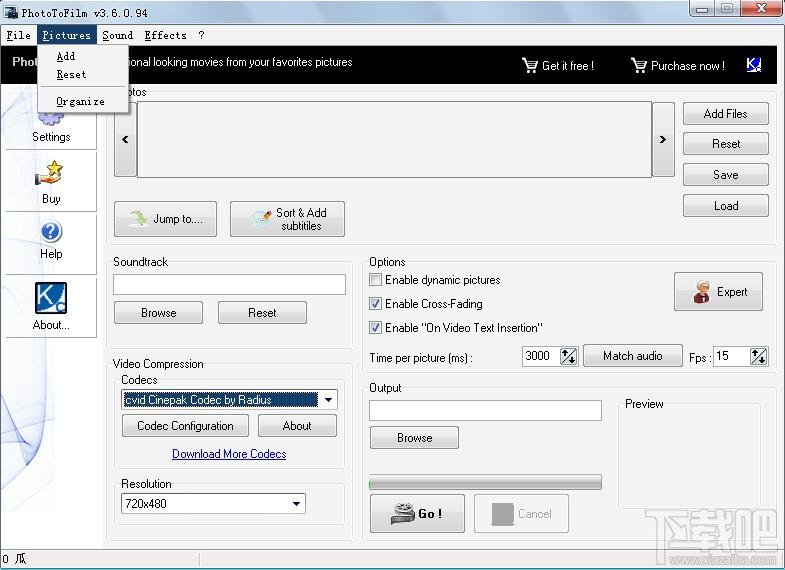Click the Cancel button
The height and width of the screenshot is (570, 785).
coord(521,513)
